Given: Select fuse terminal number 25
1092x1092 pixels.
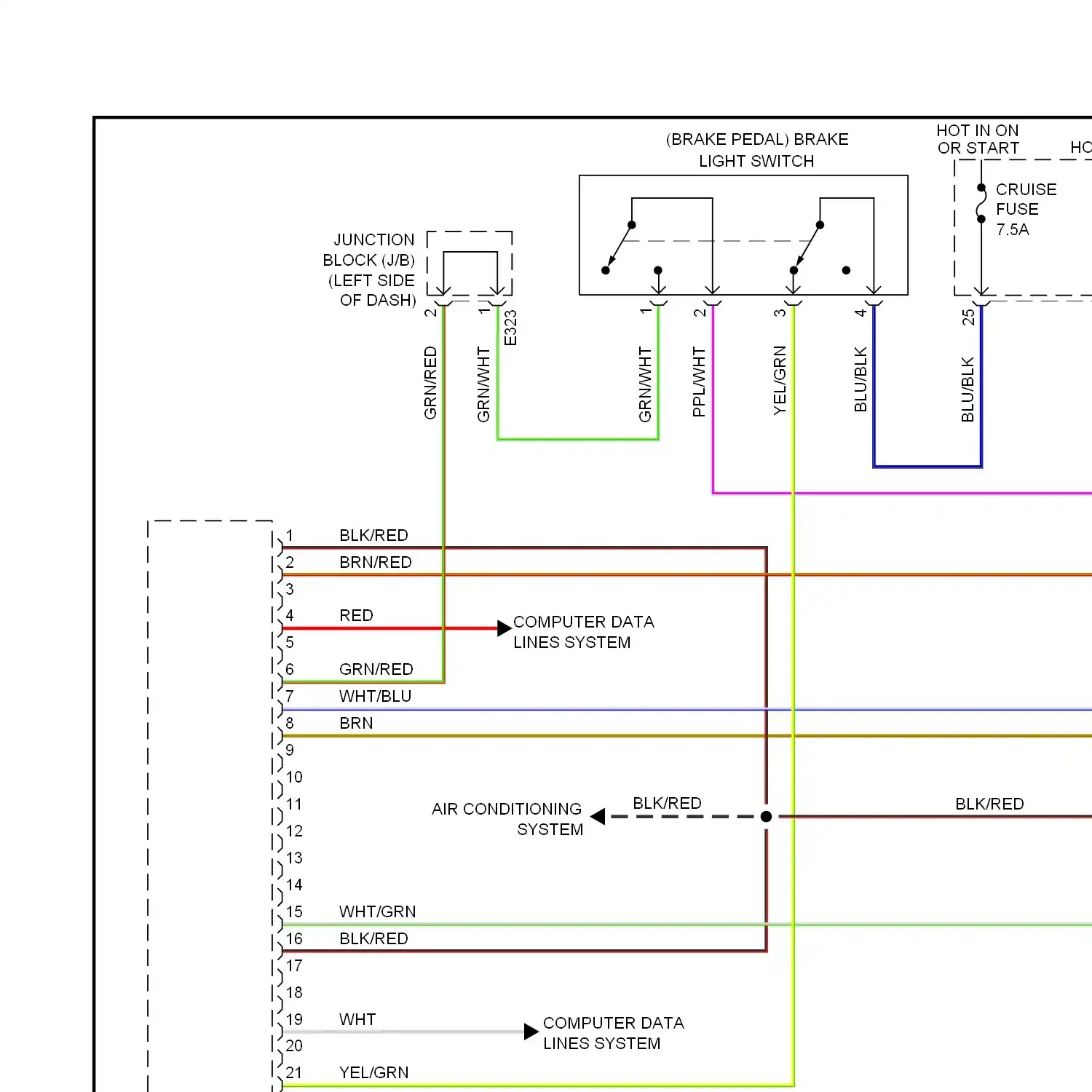Looking at the screenshot, I should click(968, 317).
